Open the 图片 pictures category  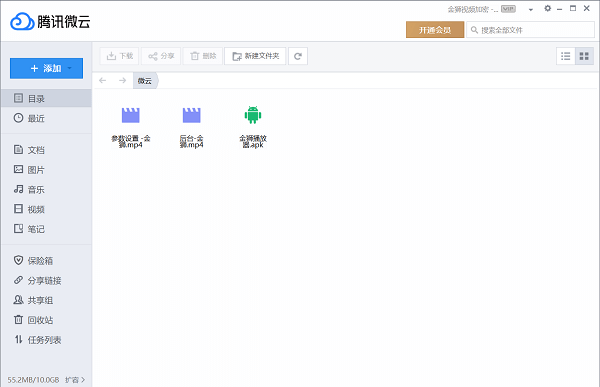click(46, 170)
